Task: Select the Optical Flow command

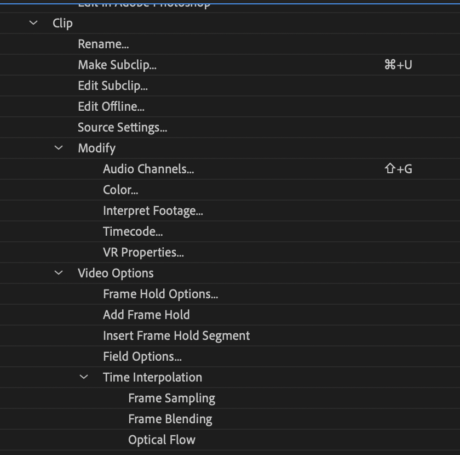Action: click(162, 440)
